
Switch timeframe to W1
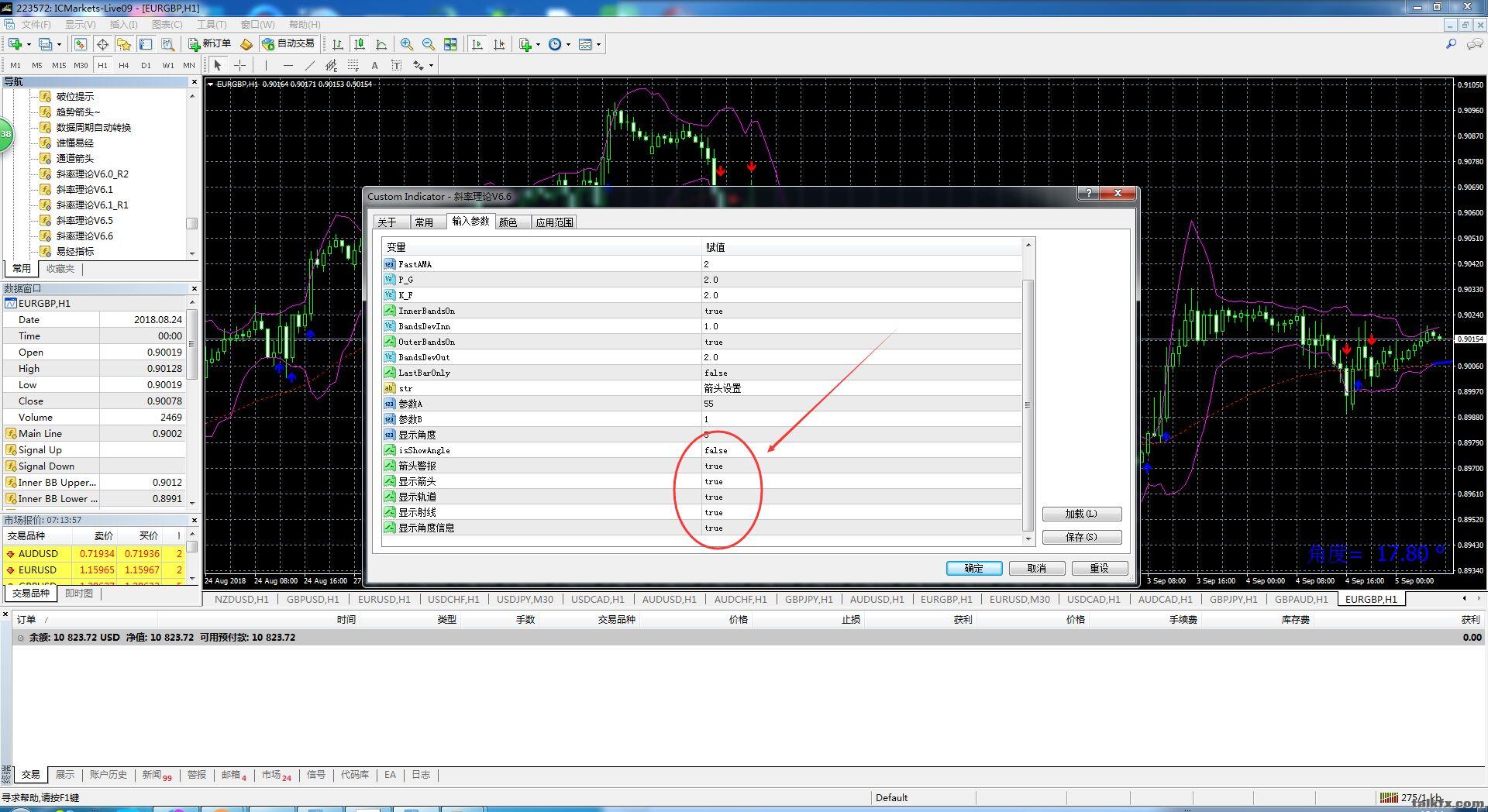click(167, 65)
